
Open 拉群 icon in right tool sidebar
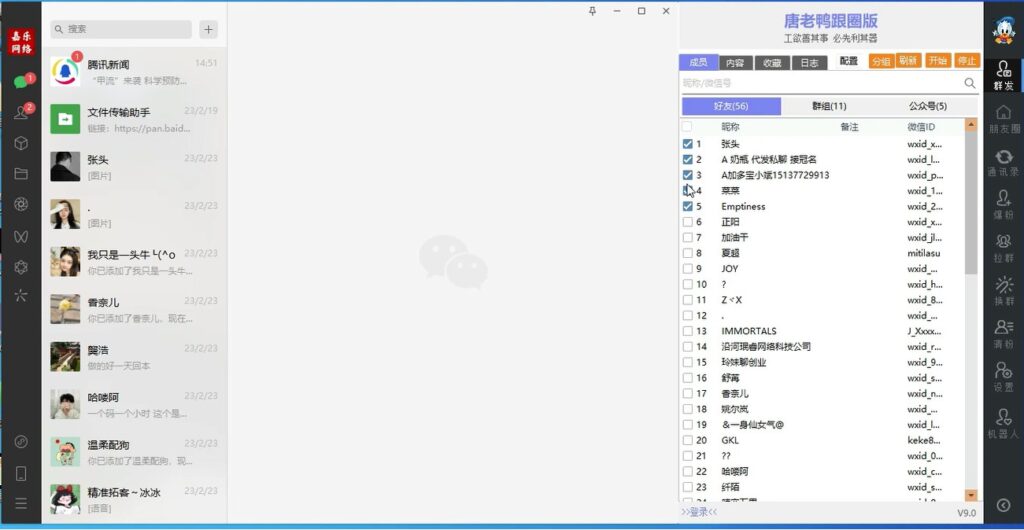pyautogui.click(x=1004, y=248)
